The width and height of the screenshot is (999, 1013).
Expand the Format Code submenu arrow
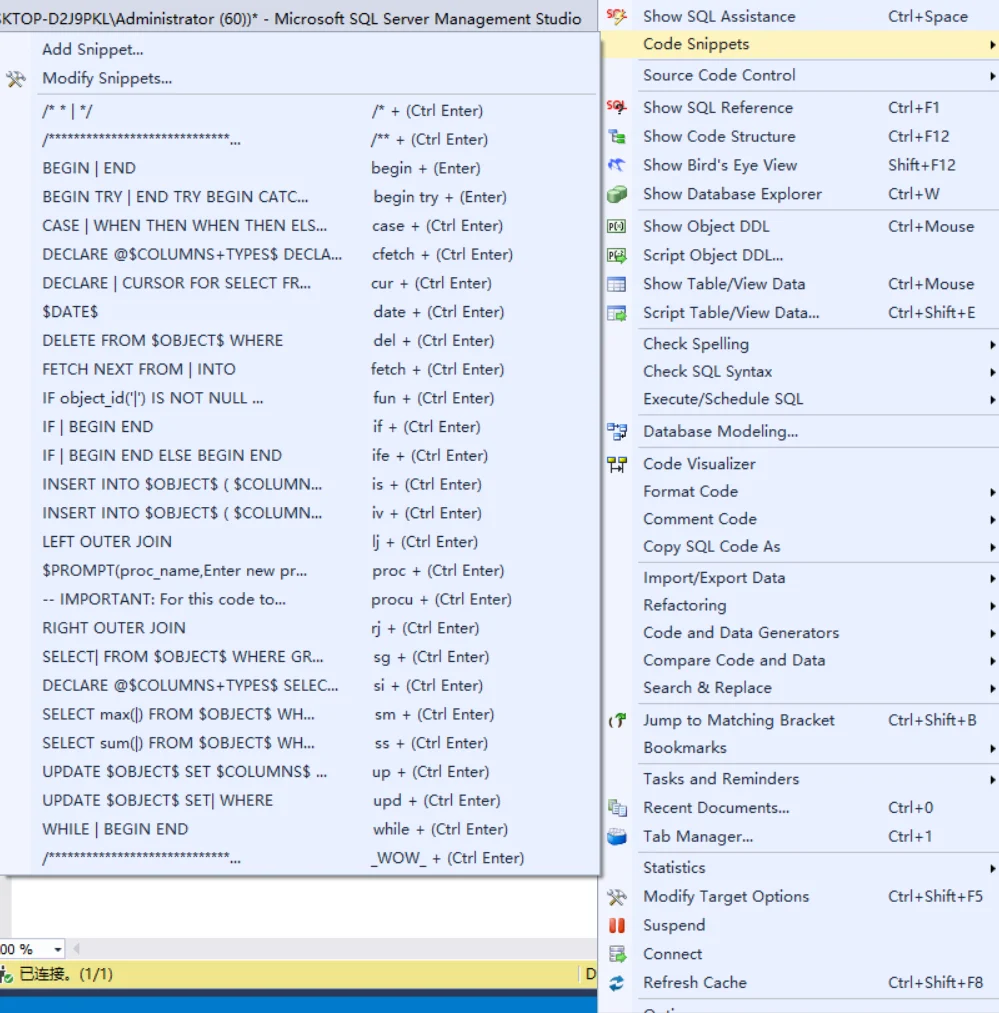pos(992,492)
